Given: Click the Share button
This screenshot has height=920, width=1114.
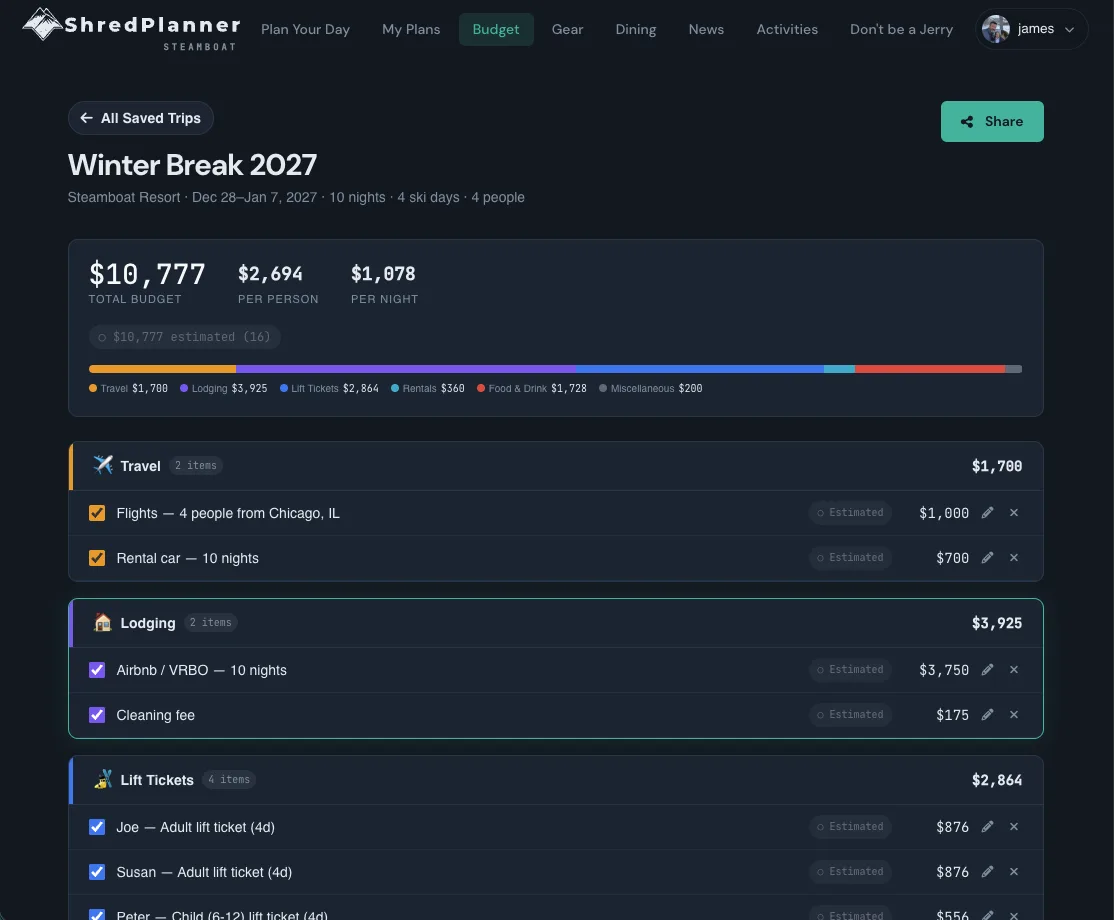Looking at the screenshot, I should click(x=992, y=121).
